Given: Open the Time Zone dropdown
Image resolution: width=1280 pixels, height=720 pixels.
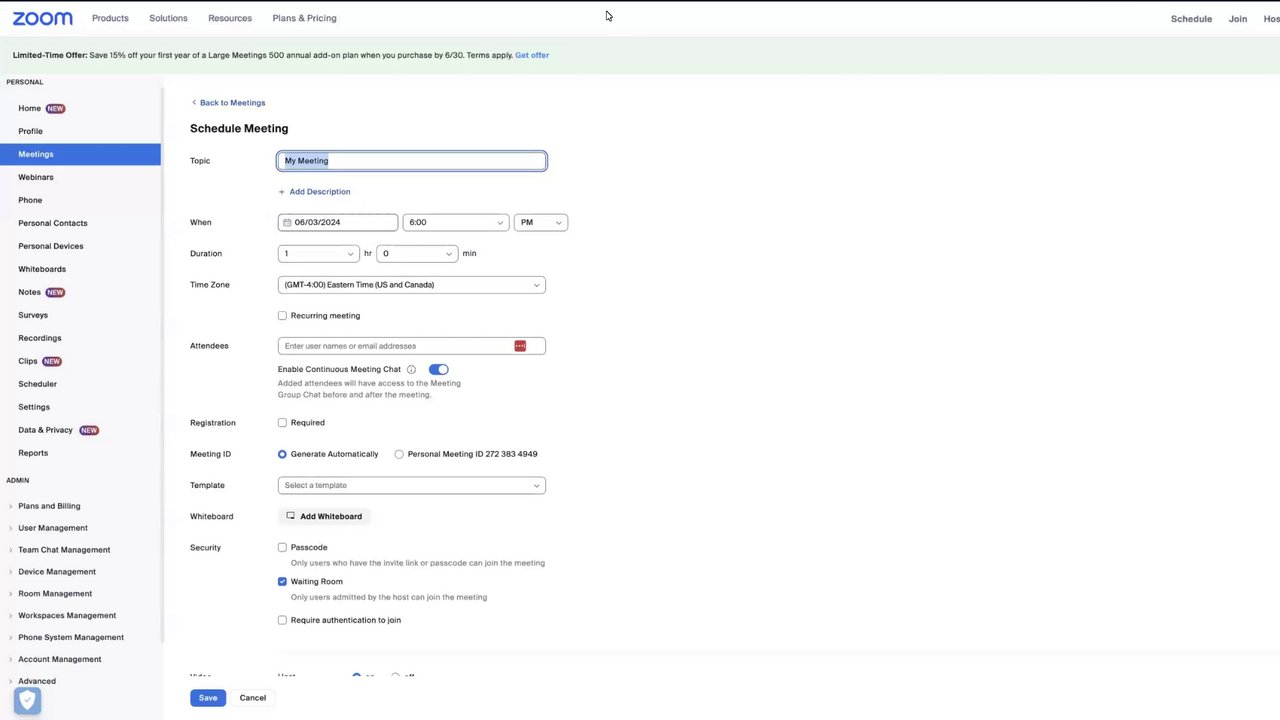Looking at the screenshot, I should coord(412,285).
